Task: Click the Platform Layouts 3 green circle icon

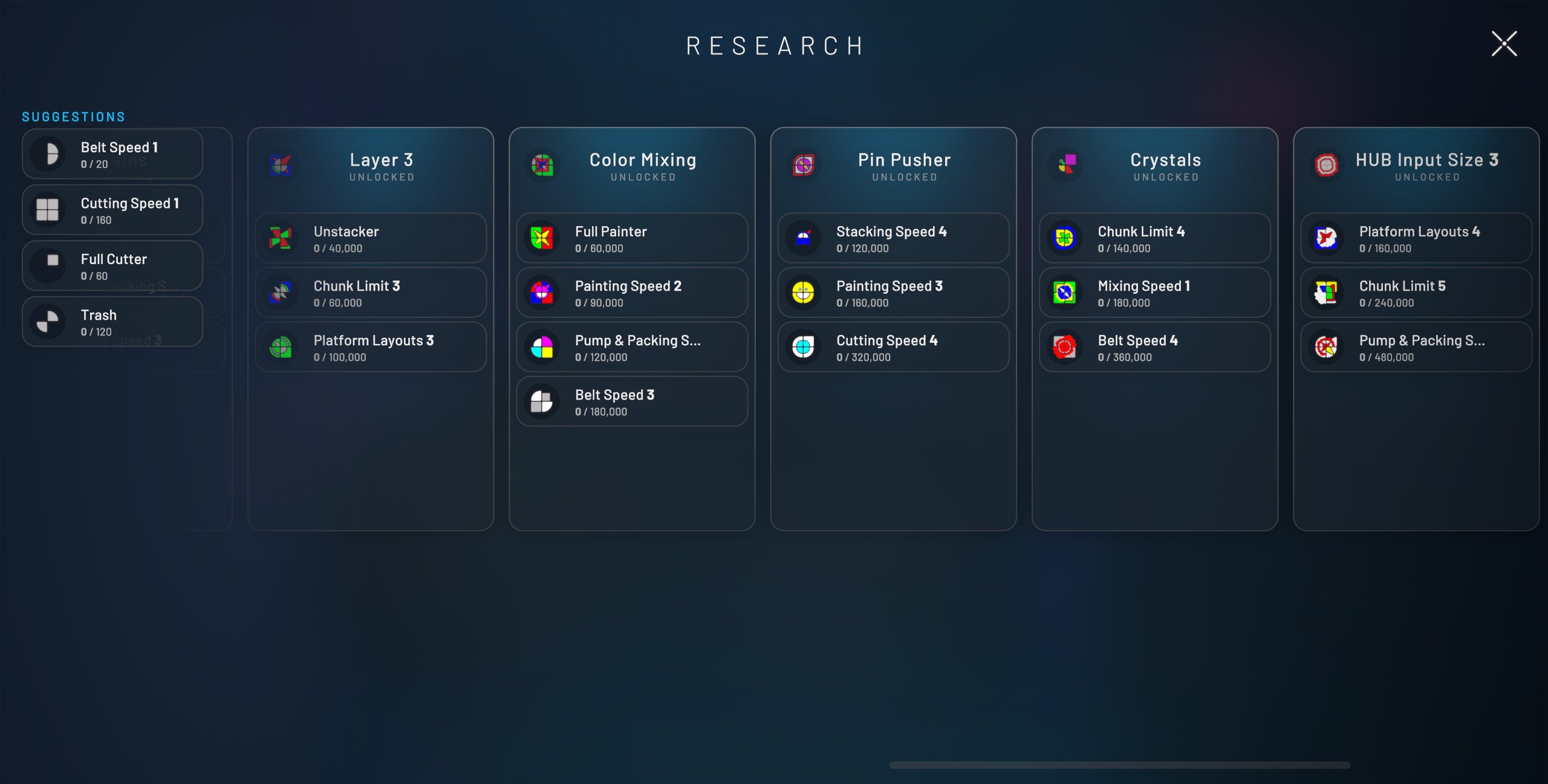Action: [281, 347]
